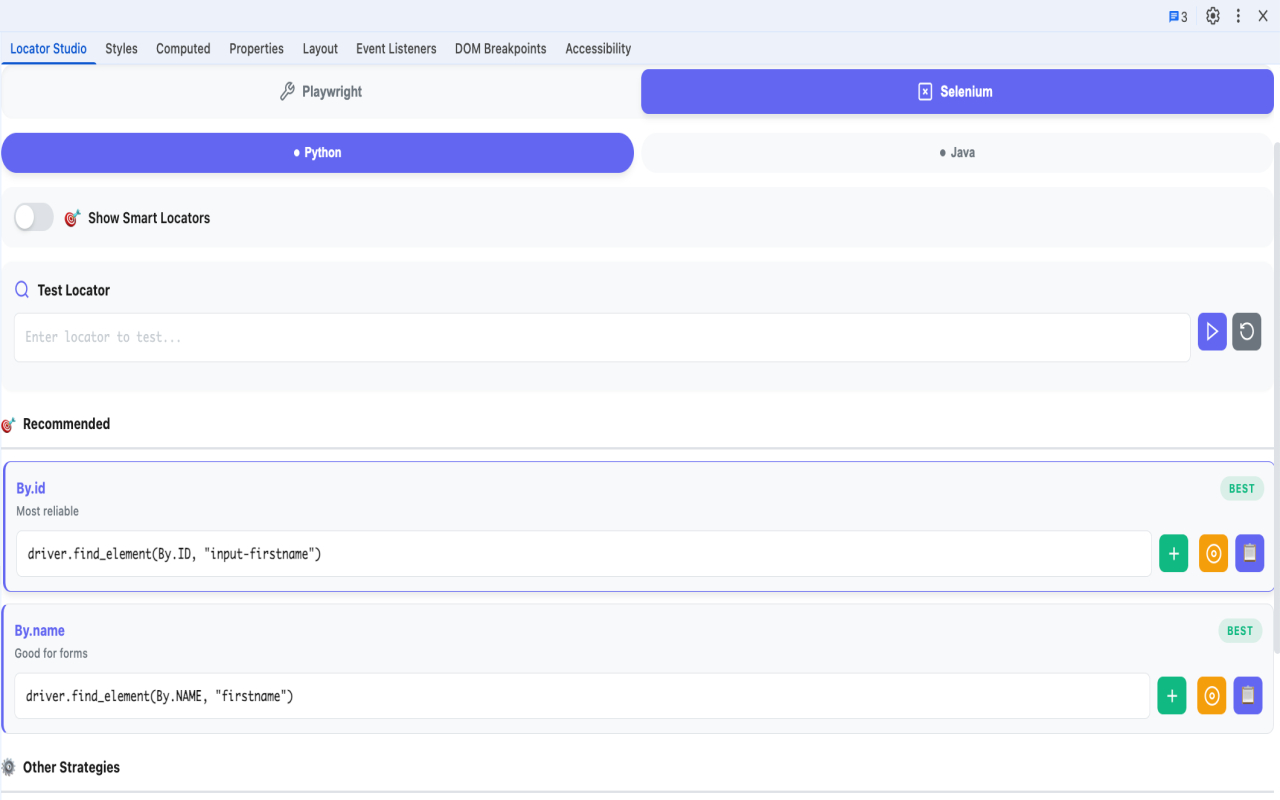
Task: Open the issues counter showing 3
Action: tap(1178, 16)
